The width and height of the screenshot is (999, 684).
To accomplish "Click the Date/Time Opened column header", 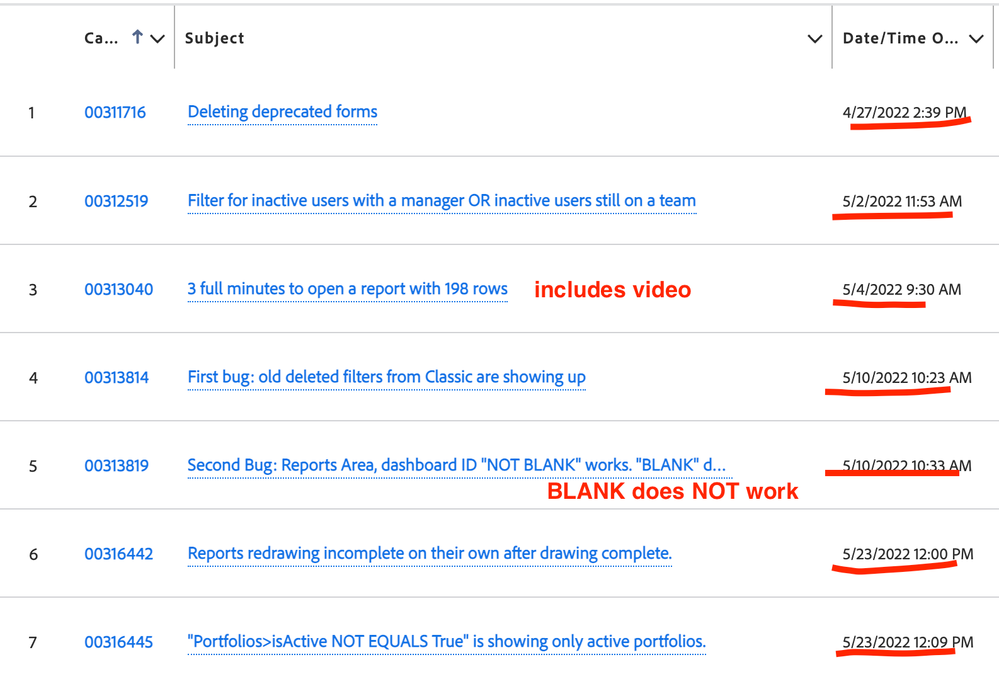I will point(900,38).
